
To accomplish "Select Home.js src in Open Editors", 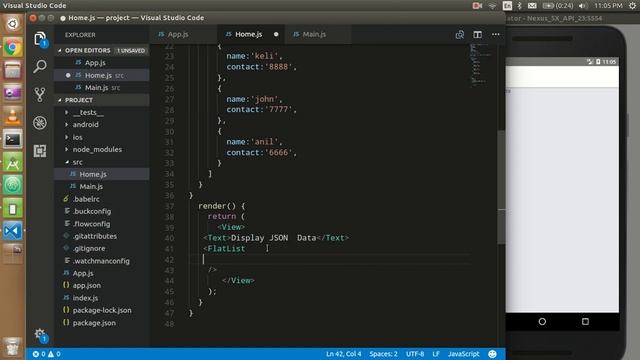I will pos(102,75).
